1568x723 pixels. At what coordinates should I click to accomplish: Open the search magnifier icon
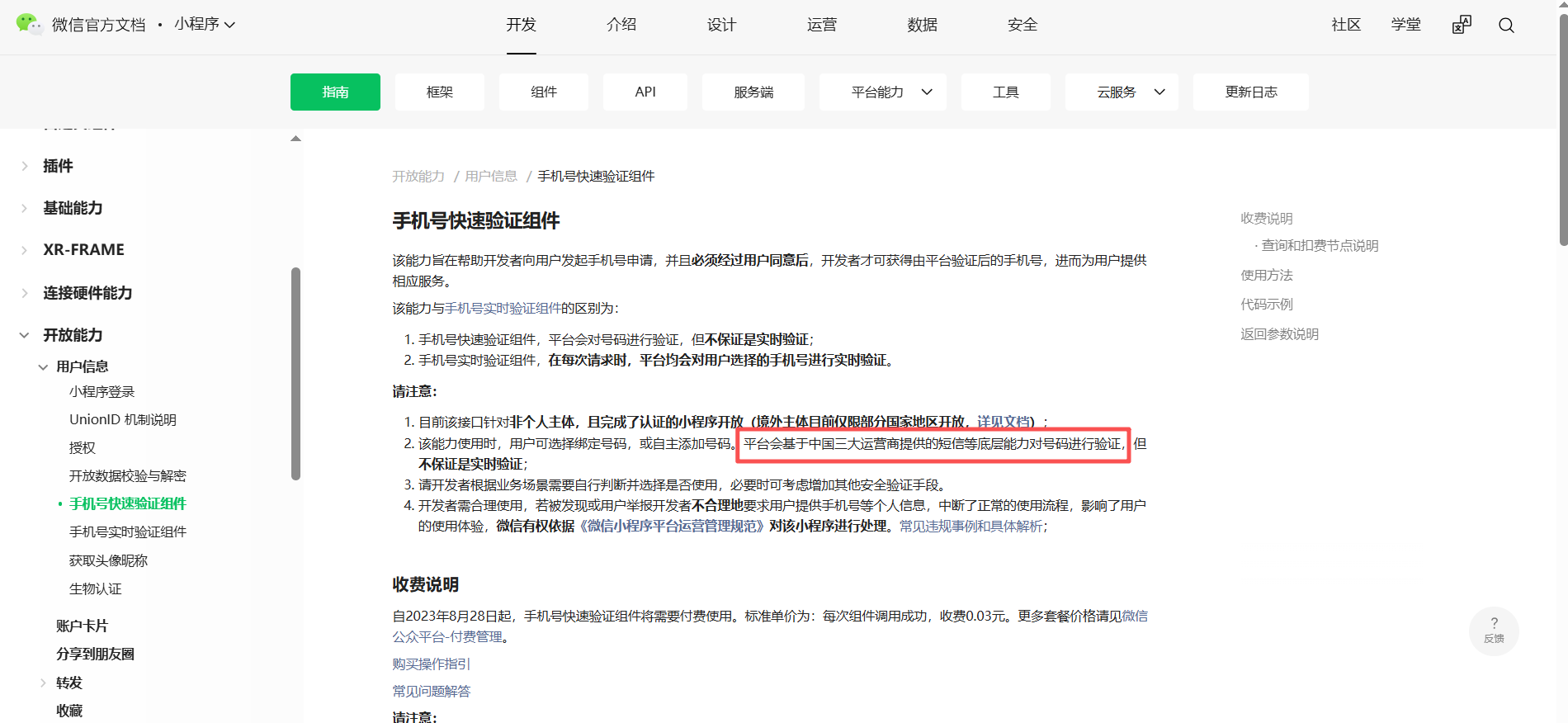tap(1506, 25)
